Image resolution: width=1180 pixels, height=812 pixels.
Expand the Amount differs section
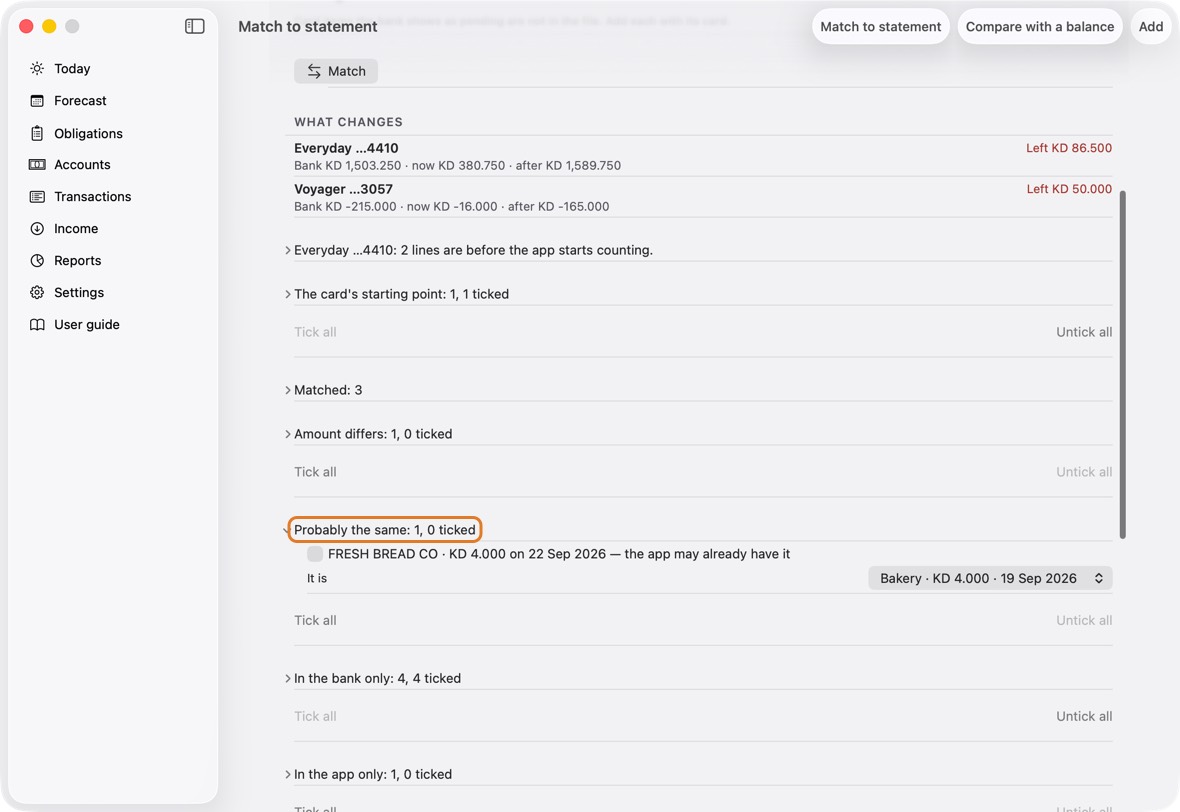coord(287,433)
